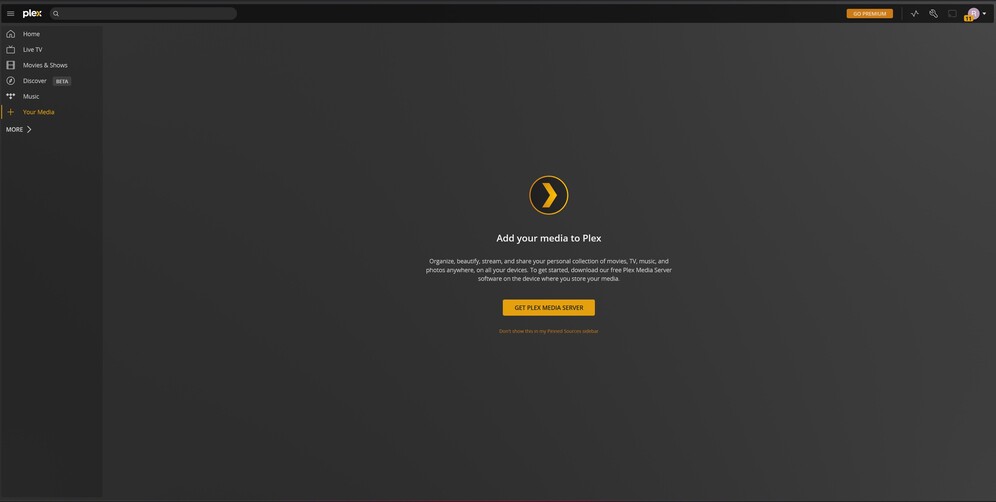Viewport: 996px width, 502px height.
Task: Expand the MORE section
Action: click(x=19, y=130)
